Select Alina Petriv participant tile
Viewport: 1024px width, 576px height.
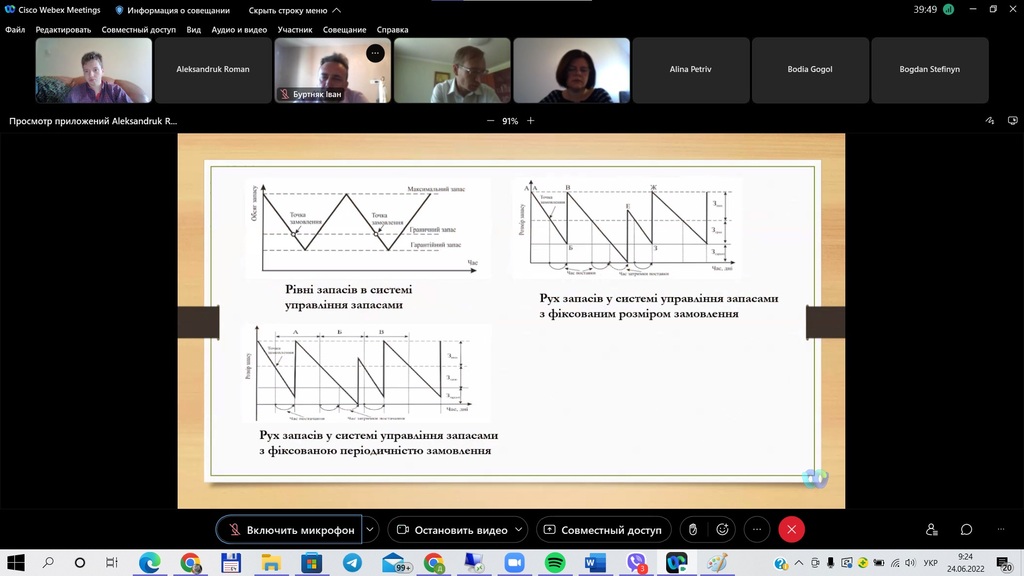point(690,70)
